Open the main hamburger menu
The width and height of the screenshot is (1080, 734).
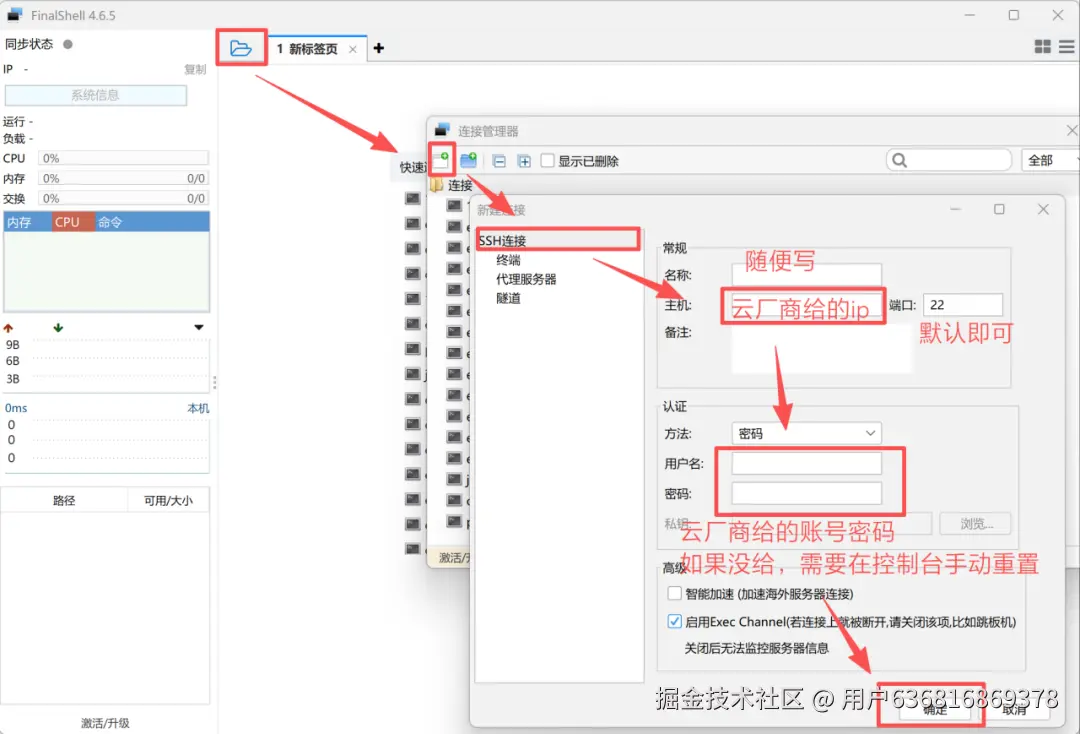1066,46
